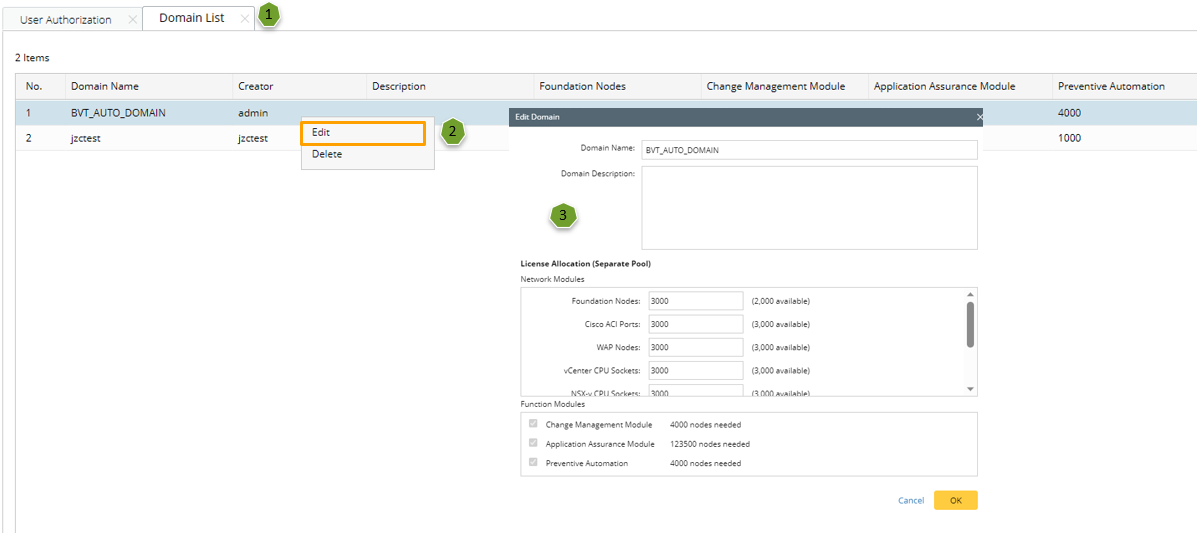Close the Domain List tab
Screen dimensions: 1197x543
pyautogui.click(x=245, y=19)
